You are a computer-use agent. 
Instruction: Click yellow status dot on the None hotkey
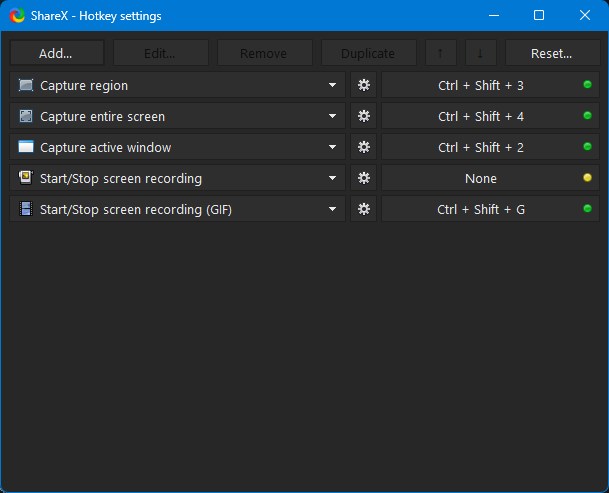[587, 178]
